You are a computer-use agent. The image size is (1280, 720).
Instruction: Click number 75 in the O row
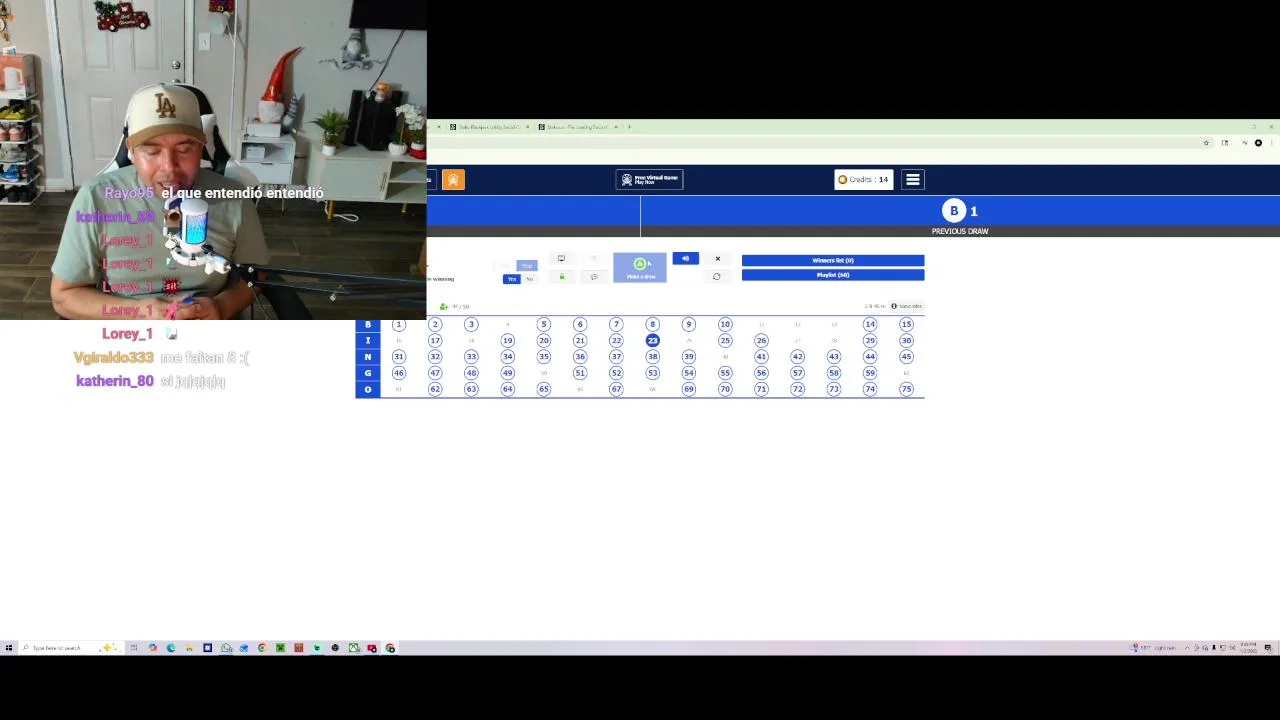[x=906, y=389]
